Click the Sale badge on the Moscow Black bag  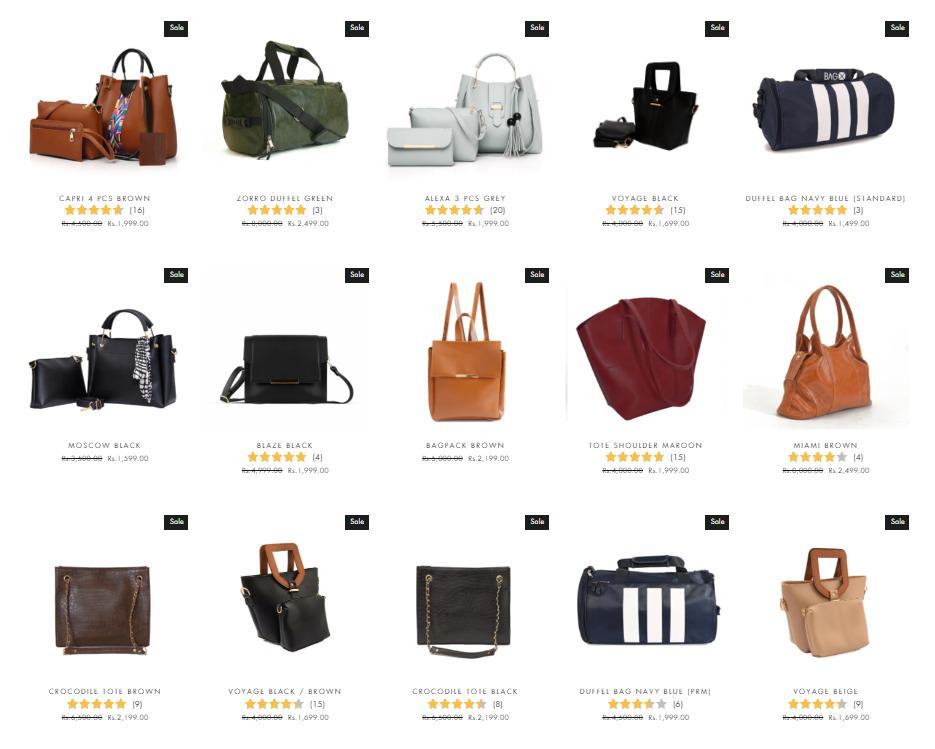click(176, 274)
